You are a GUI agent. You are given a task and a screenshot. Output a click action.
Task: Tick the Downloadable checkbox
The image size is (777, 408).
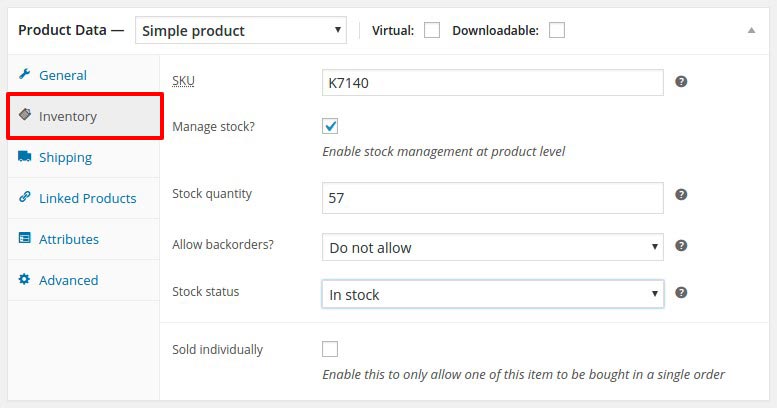click(x=557, y=30)
